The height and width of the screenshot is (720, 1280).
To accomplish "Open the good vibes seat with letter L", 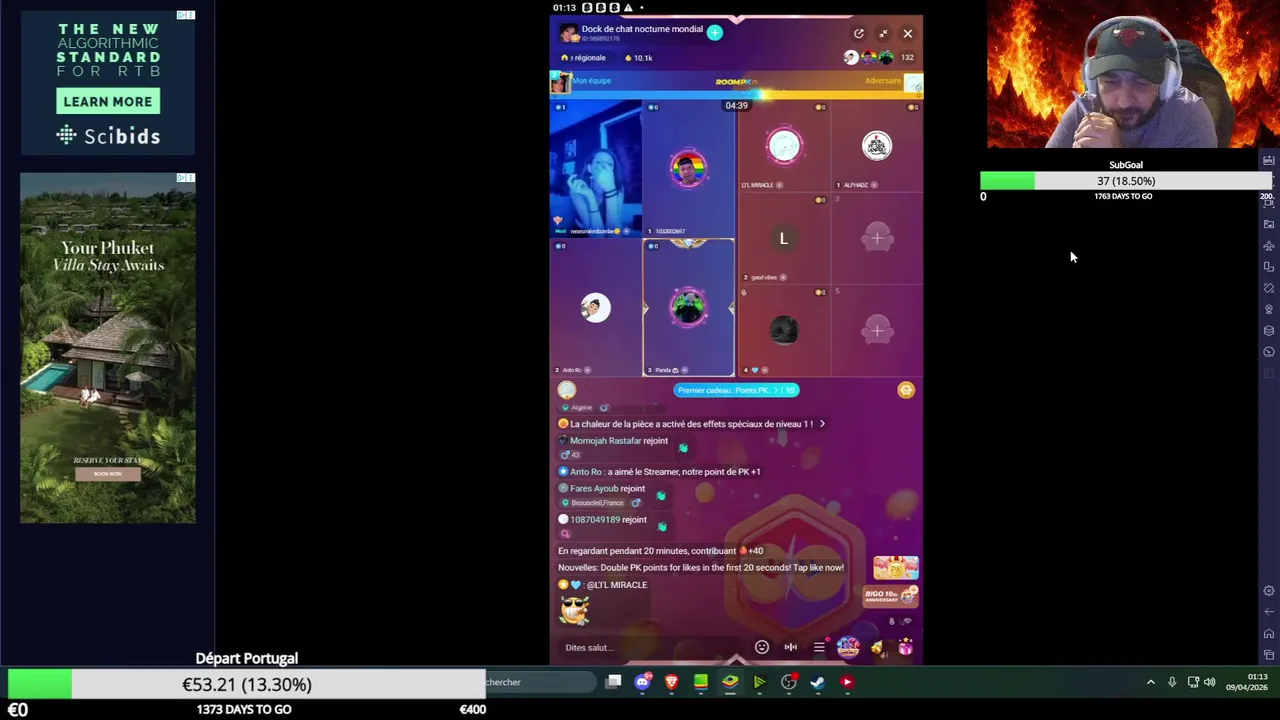I will click(784, 239).
